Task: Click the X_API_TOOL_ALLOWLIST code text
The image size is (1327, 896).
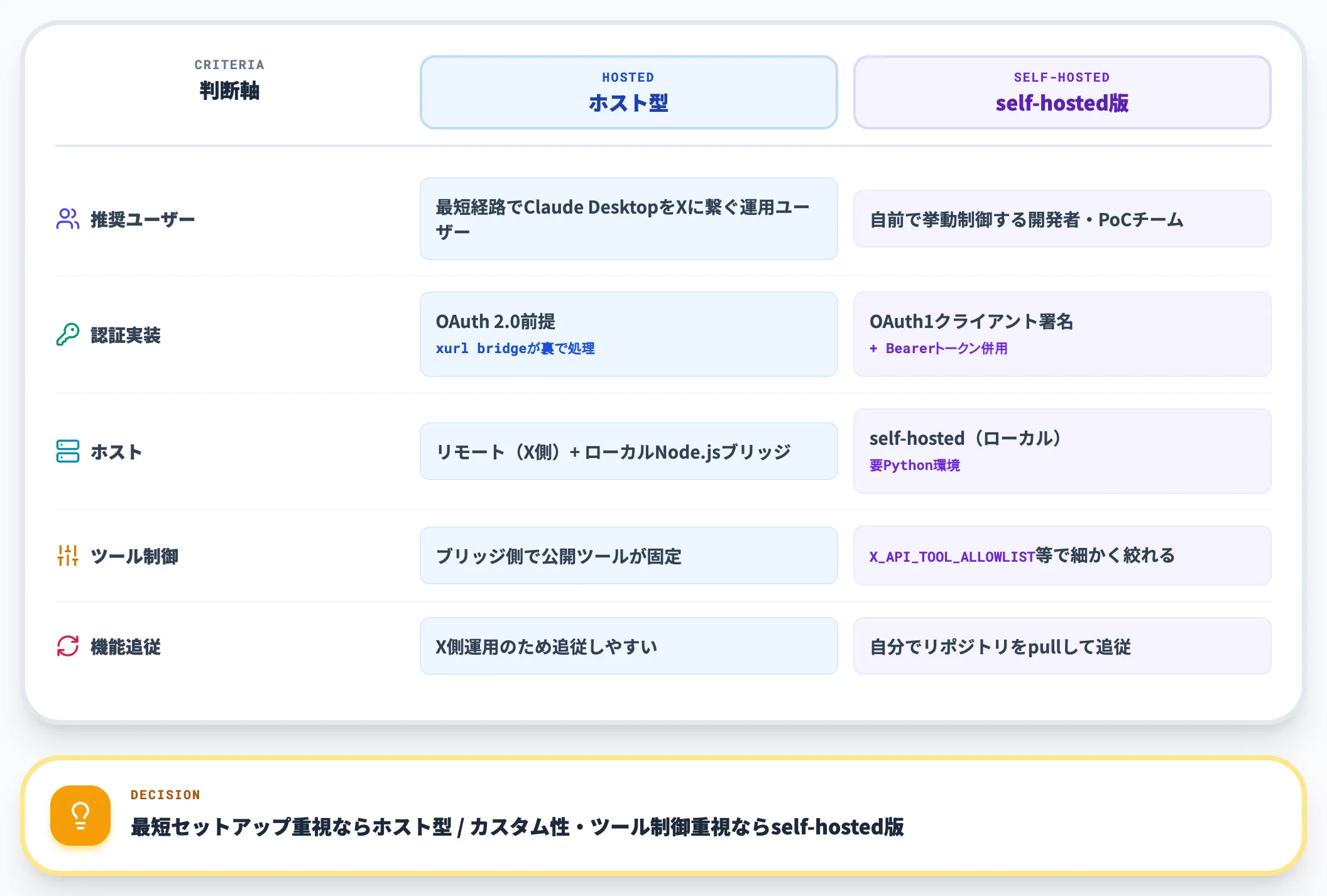Action: coord(952,557)
